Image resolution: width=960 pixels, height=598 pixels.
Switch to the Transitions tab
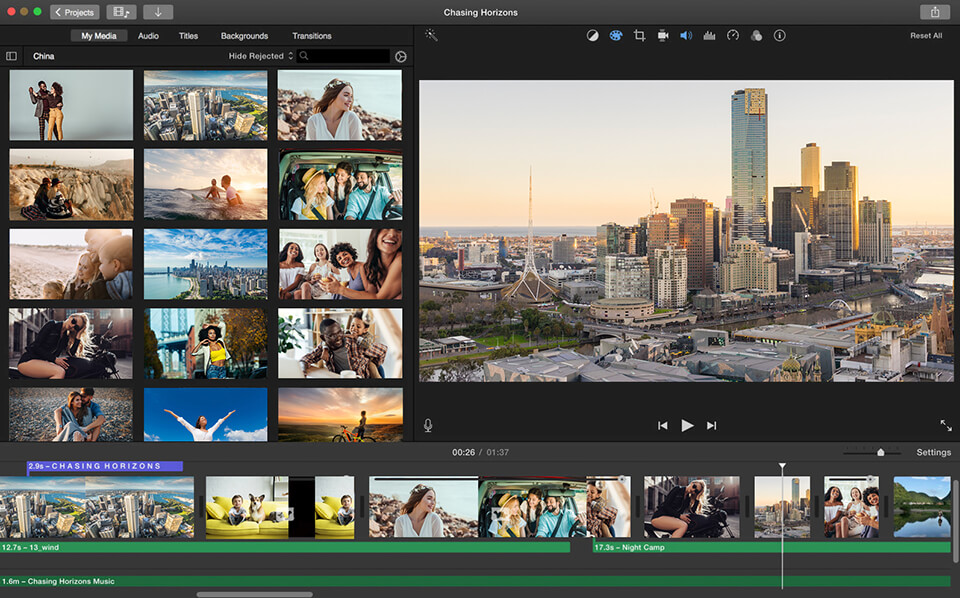311,35
